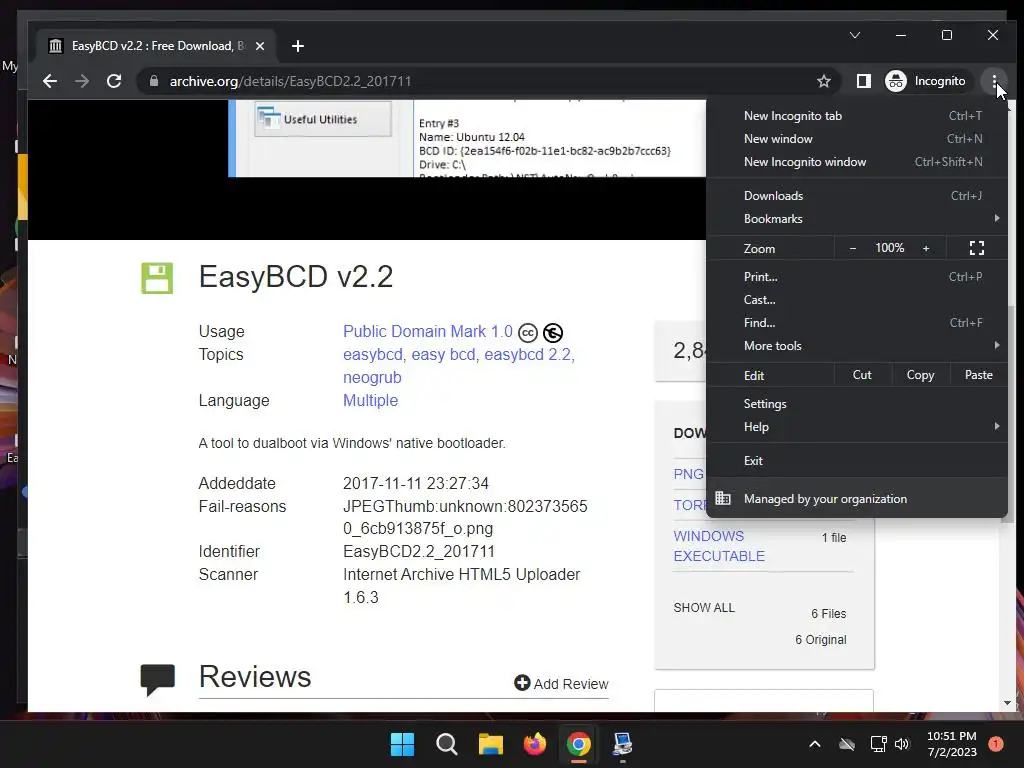
Task: Choose Exit from the Chrome menu
Action: pyautogui.click(x=857, y=461)
